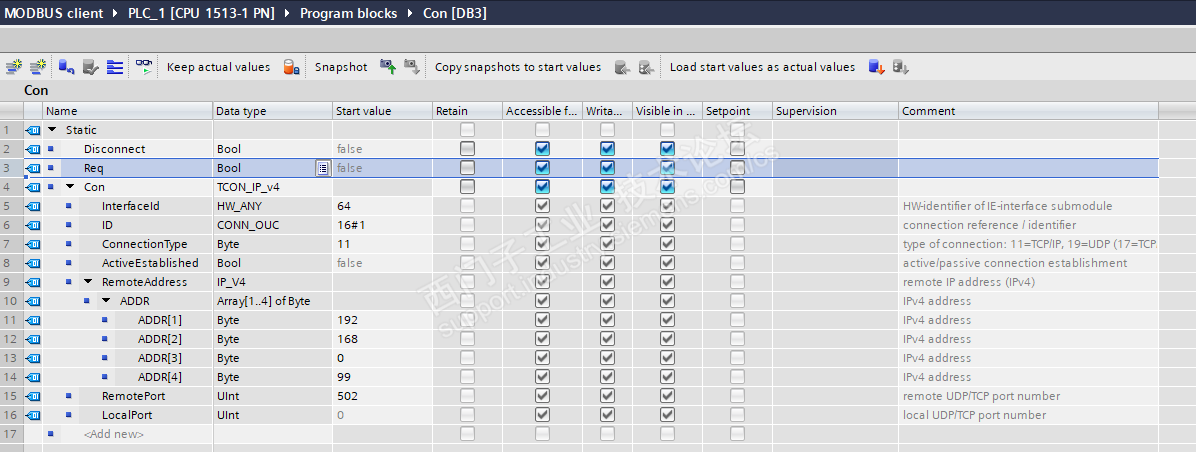The image size is (1196, 452).
Task: Click the tag icon in row 9 RemoteAddress
Action: coord(32,282)
